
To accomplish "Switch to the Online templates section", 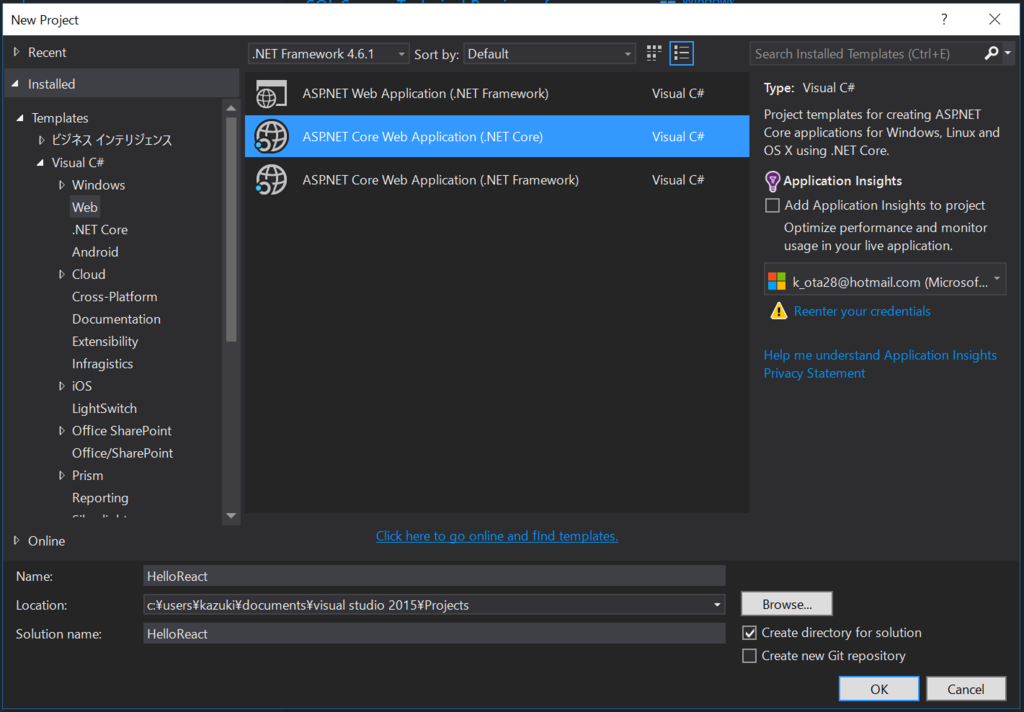I will (44, 540).
